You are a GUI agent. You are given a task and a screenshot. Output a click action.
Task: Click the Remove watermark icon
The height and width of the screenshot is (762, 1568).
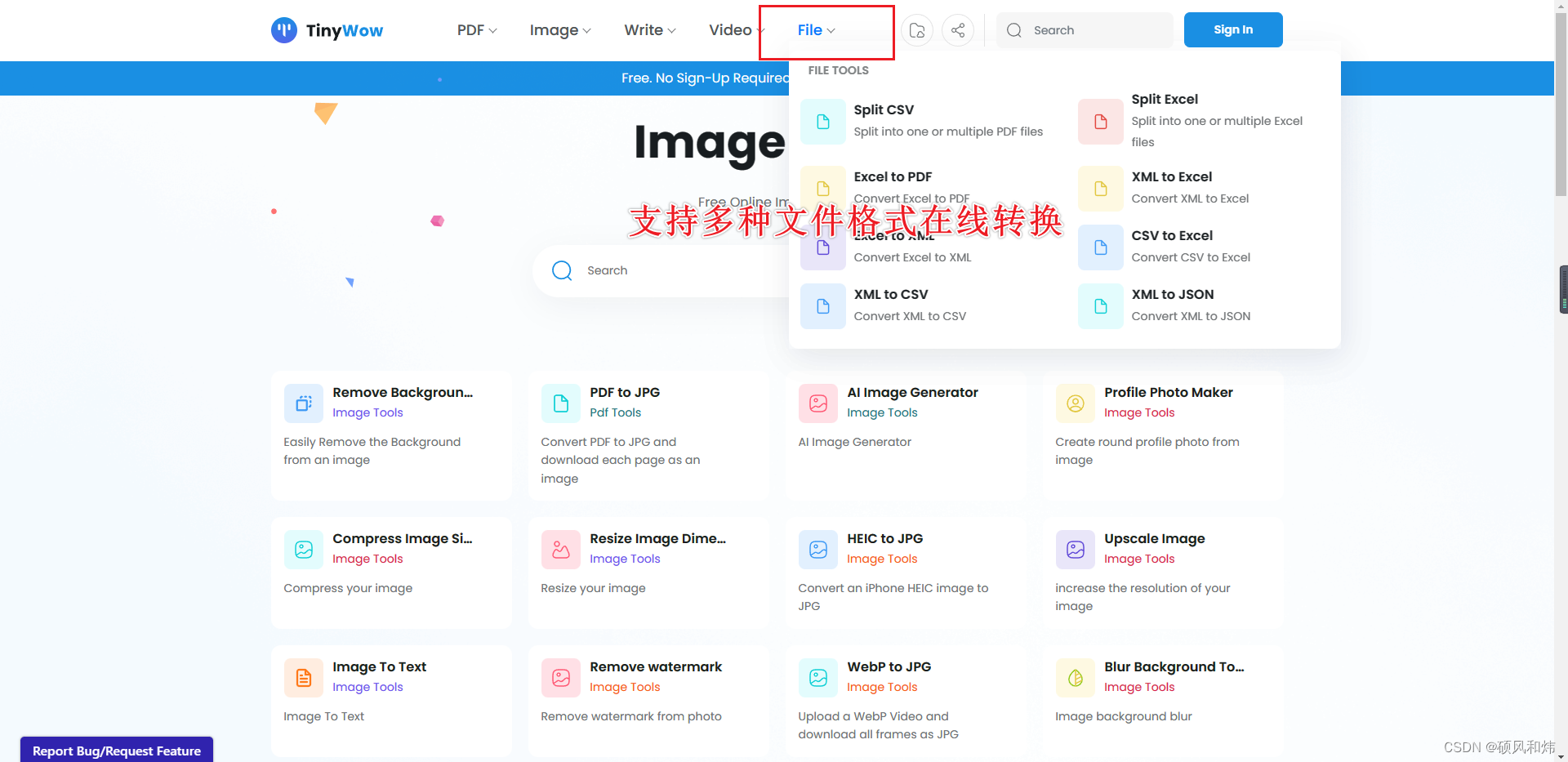561,678
